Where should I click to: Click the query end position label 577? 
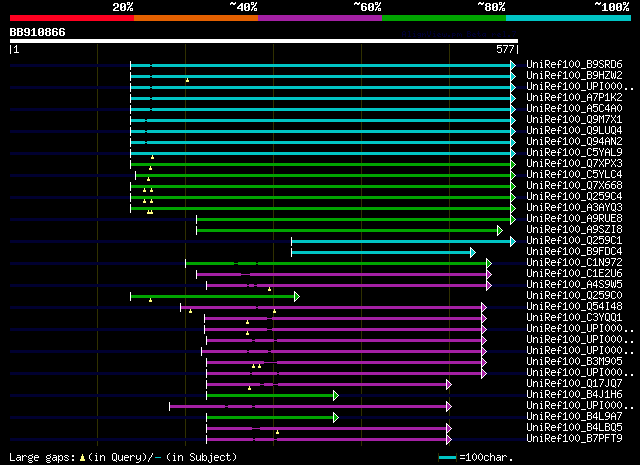(x=505, y=49)
